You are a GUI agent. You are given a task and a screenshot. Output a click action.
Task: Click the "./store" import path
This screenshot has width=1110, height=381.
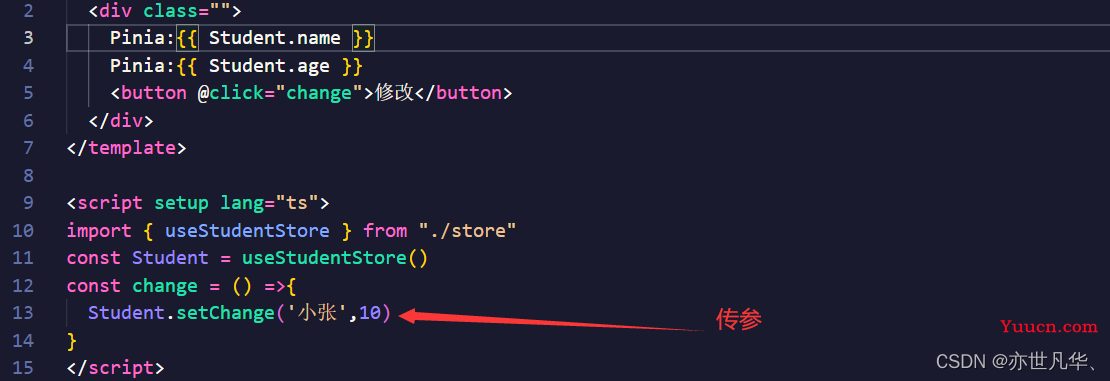[x=467, y=231]
